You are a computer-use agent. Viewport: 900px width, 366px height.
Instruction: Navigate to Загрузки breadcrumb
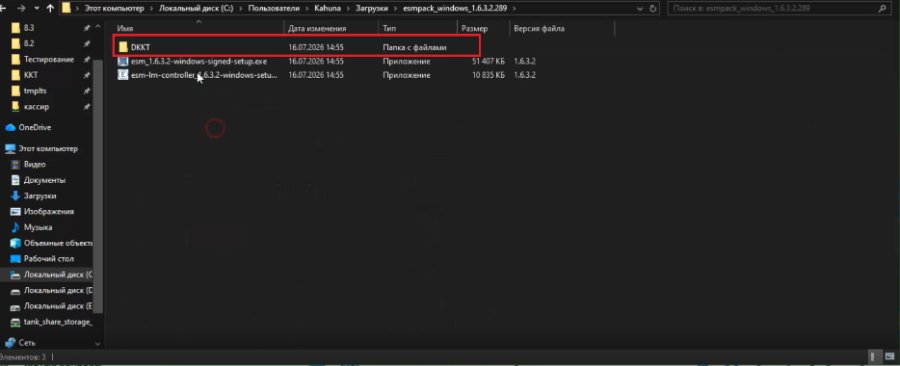pyautogui.click(x=370, y=9)
